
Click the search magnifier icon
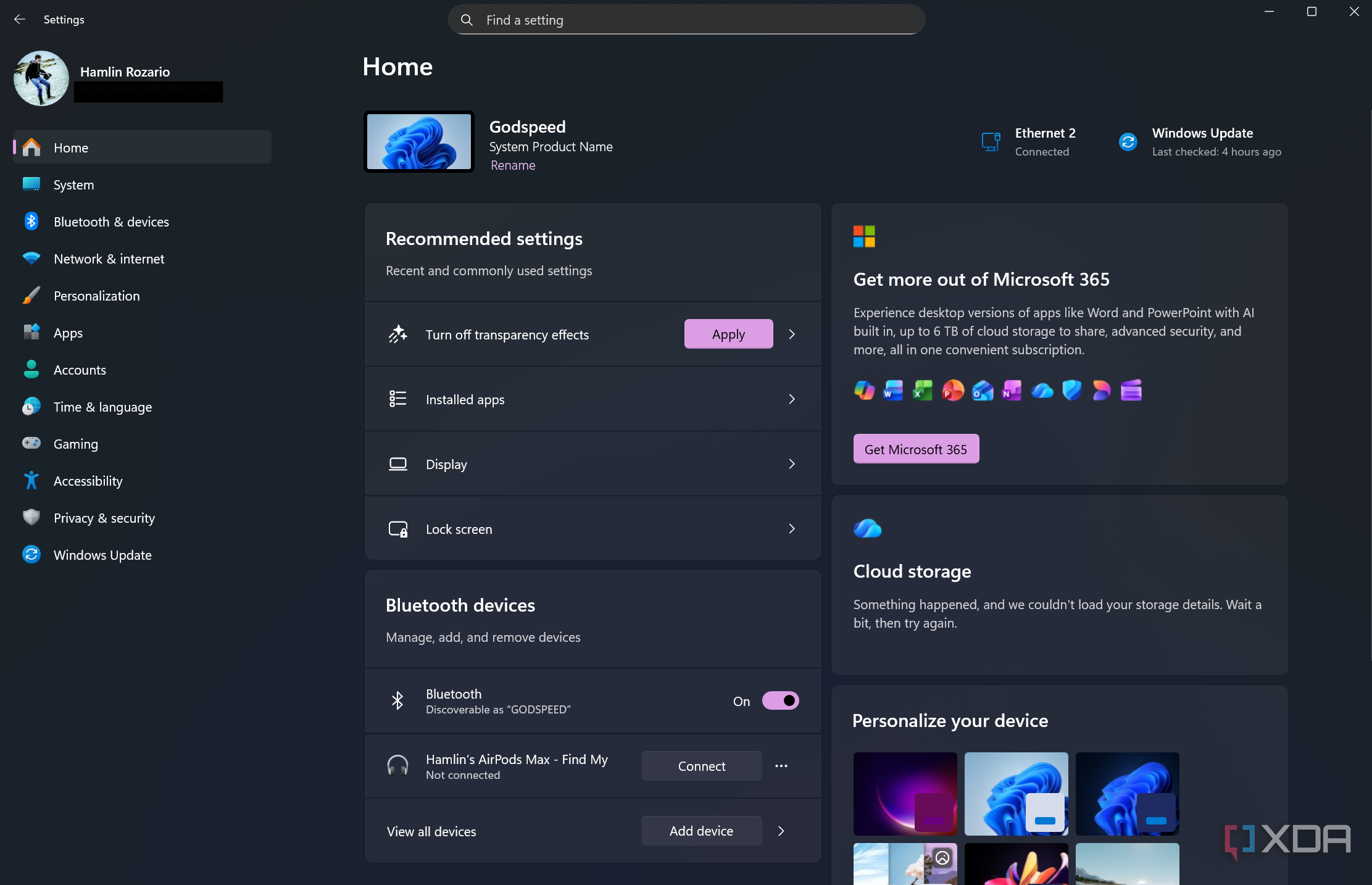coord(467,20)
